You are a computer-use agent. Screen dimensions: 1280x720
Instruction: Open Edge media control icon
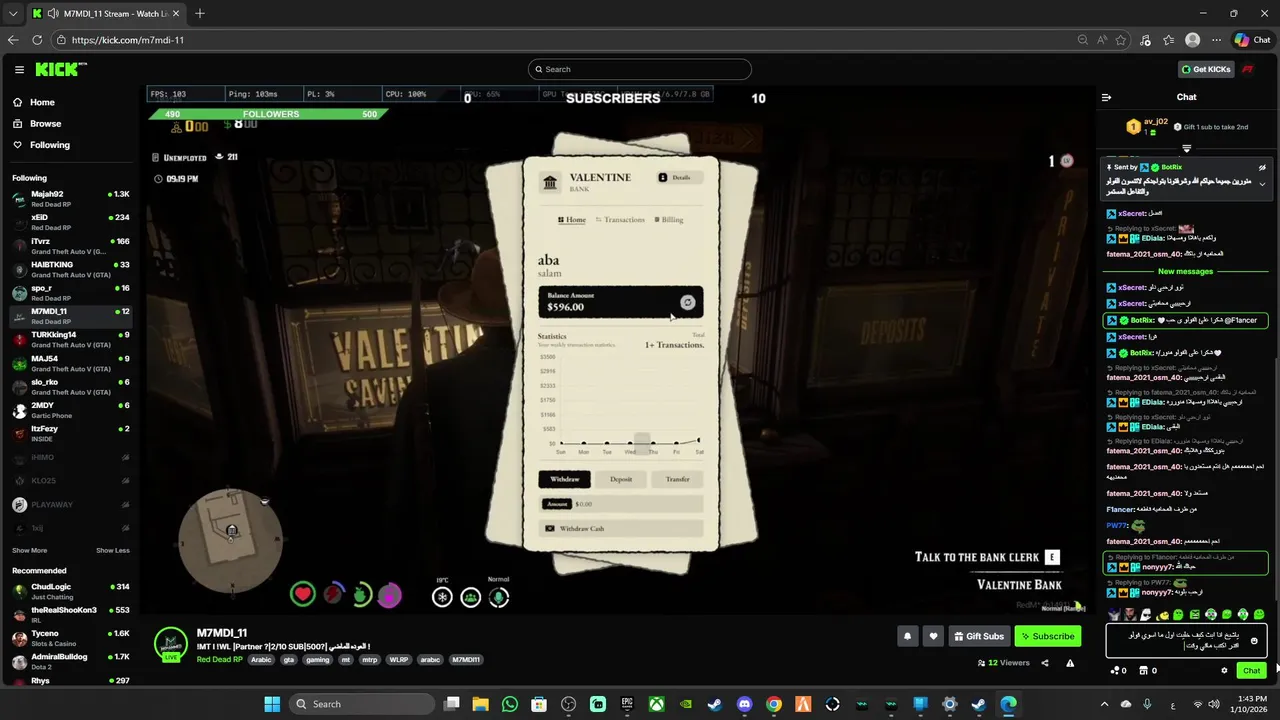pyautogui.click(x=1145, y=40)
